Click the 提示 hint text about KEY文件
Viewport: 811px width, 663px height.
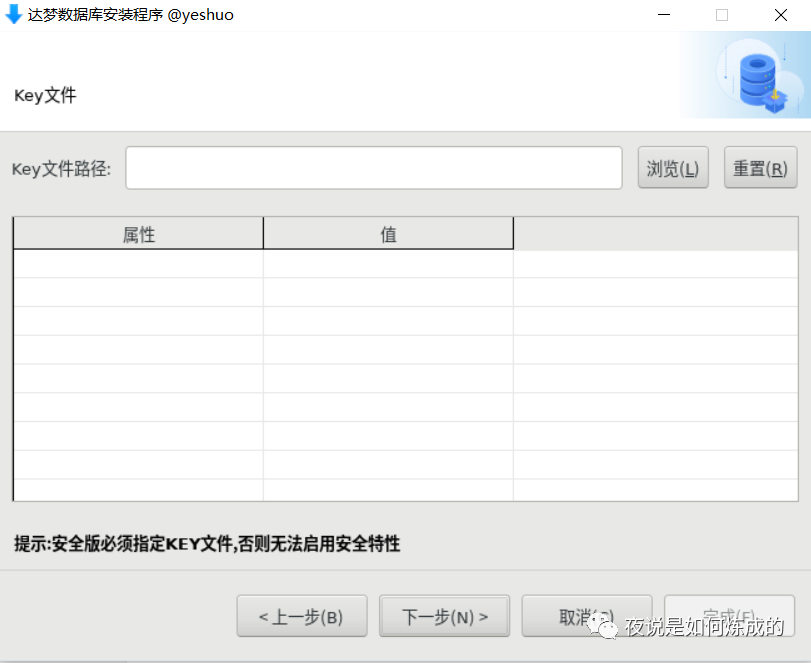coord(207,544)
